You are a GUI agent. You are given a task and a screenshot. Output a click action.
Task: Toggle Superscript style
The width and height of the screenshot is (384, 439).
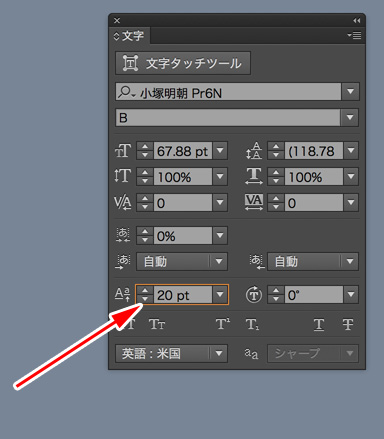pos(223,324)
